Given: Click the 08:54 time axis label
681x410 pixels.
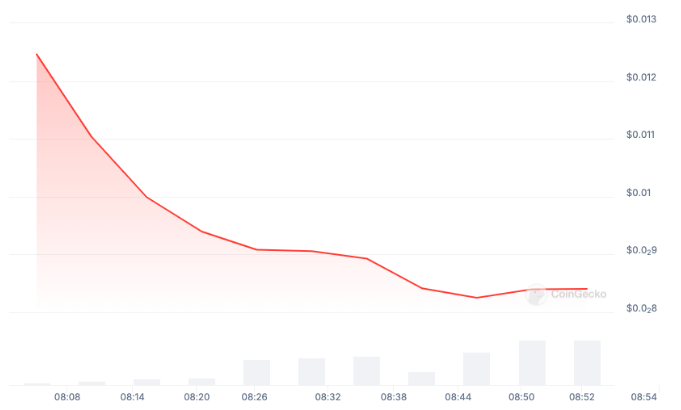Looking at the screenshot, I should pyautogui.click(x=641, y=397).
